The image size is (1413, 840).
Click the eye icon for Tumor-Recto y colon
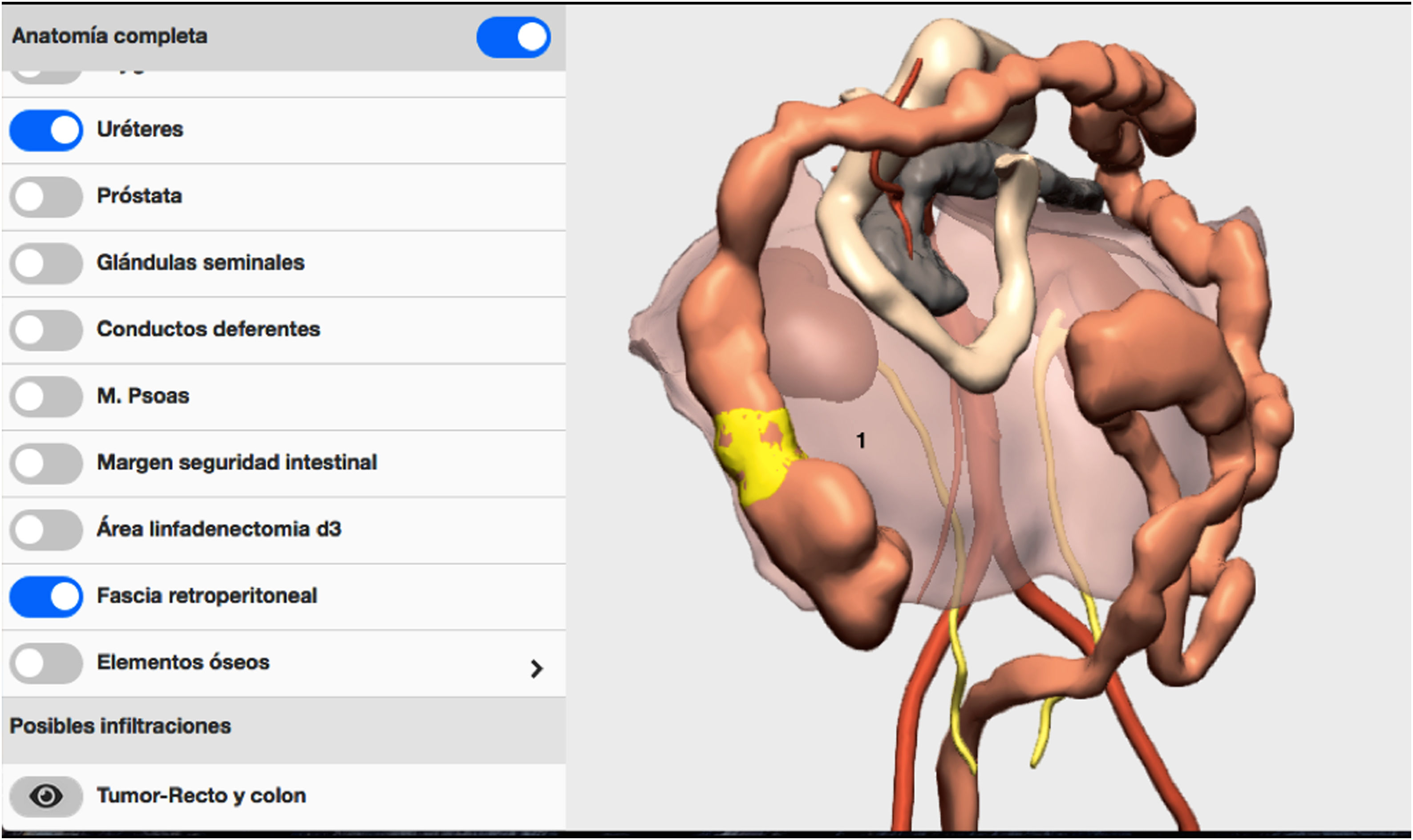(46, 796)
